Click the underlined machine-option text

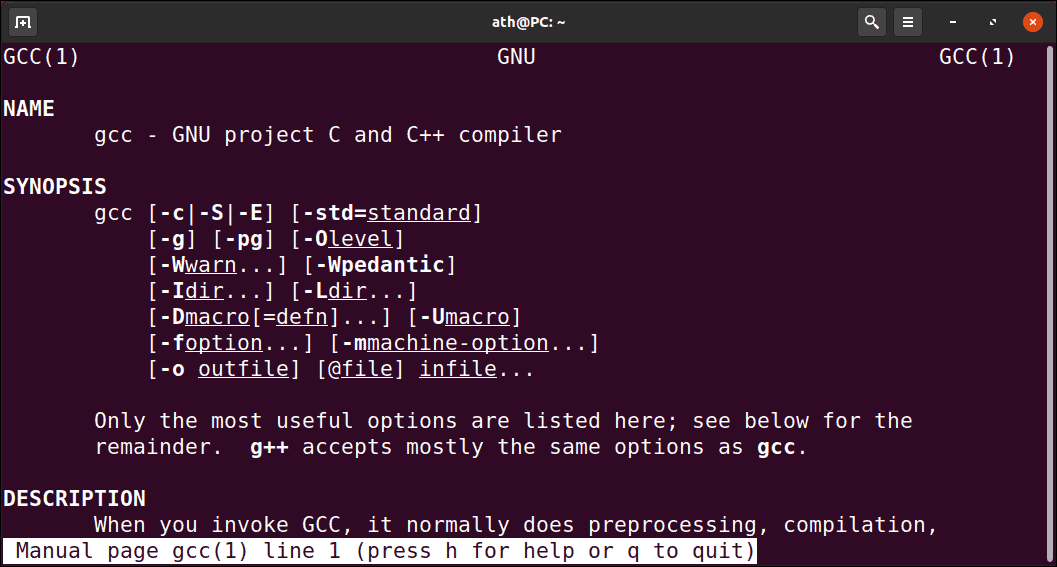point(458,343)
